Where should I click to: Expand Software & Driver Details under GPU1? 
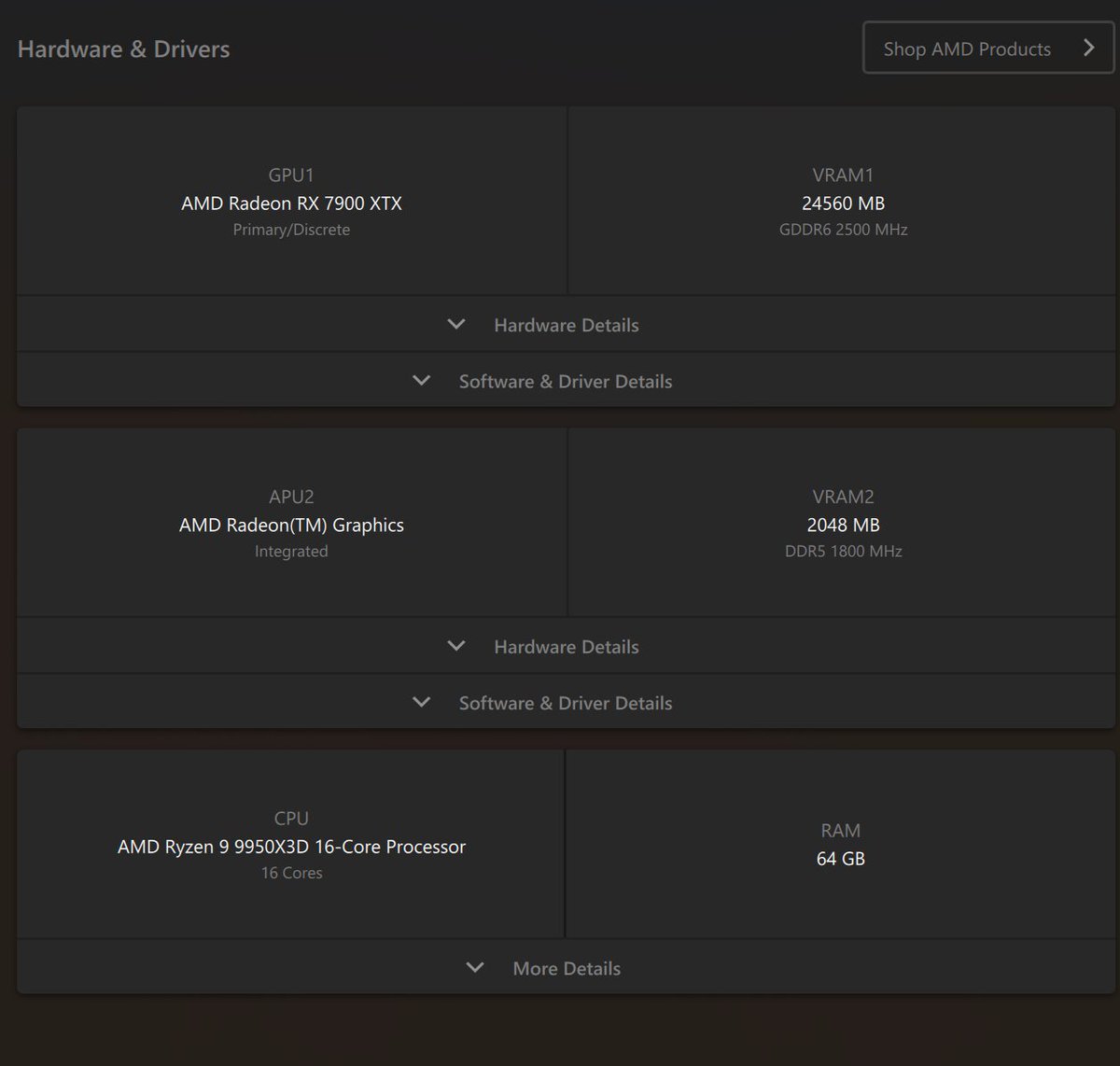pos(566,381)
